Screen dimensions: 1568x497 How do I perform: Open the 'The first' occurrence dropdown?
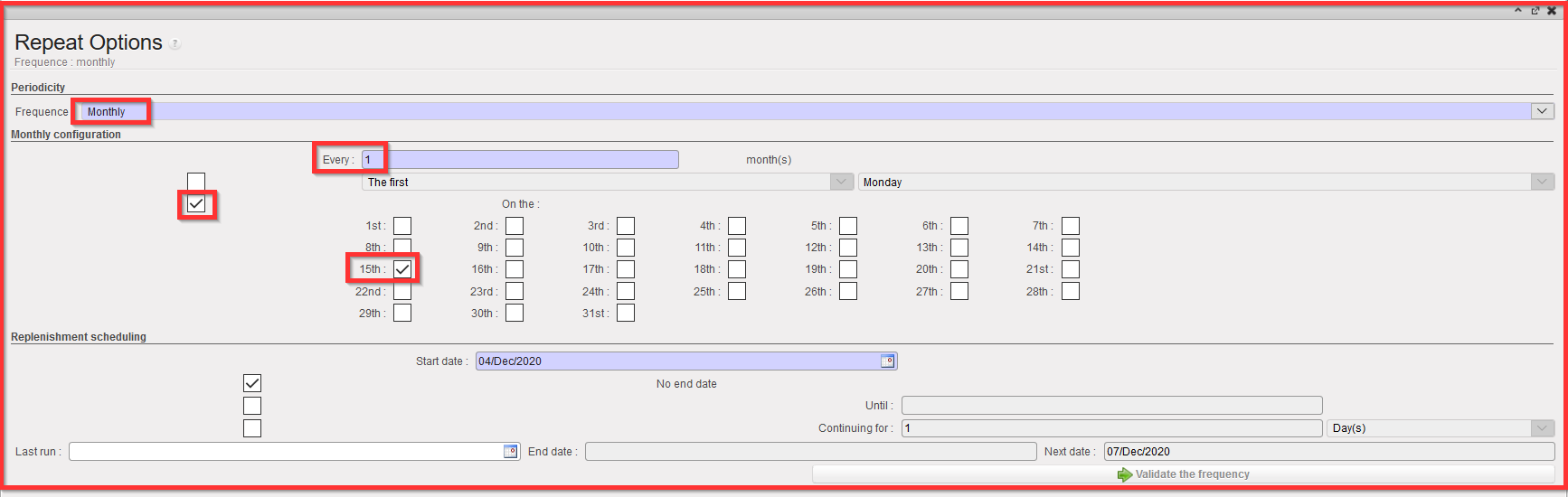[x=842, y=182]
